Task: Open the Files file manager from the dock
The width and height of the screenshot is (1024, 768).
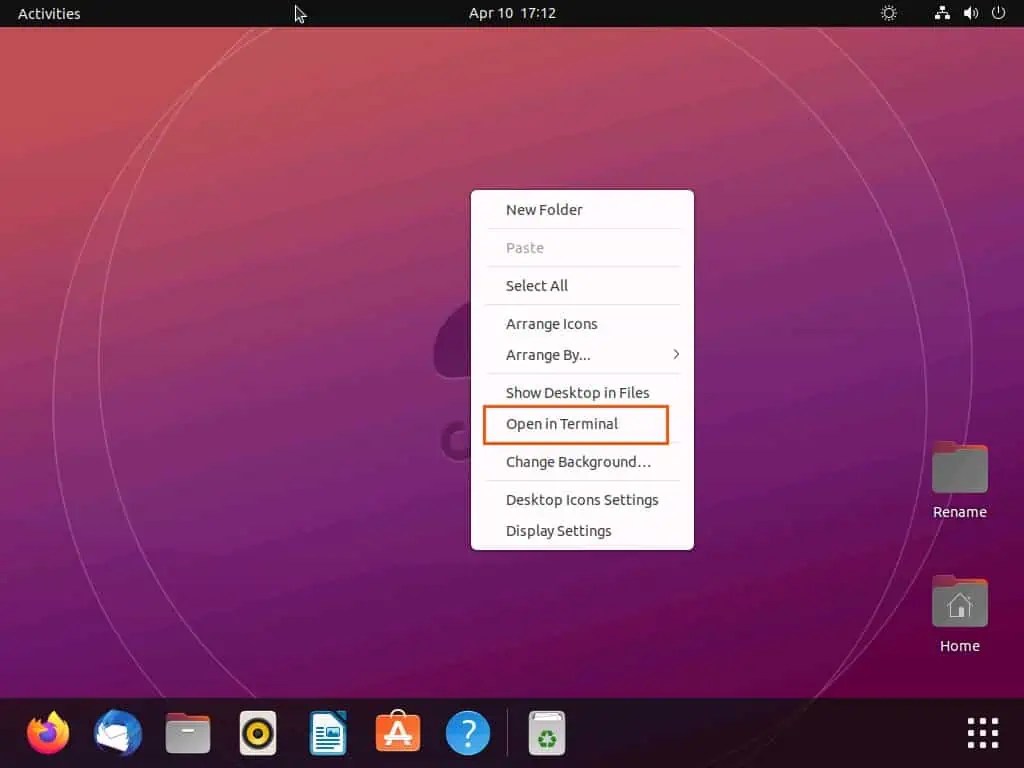Action: tap(187, 732)
